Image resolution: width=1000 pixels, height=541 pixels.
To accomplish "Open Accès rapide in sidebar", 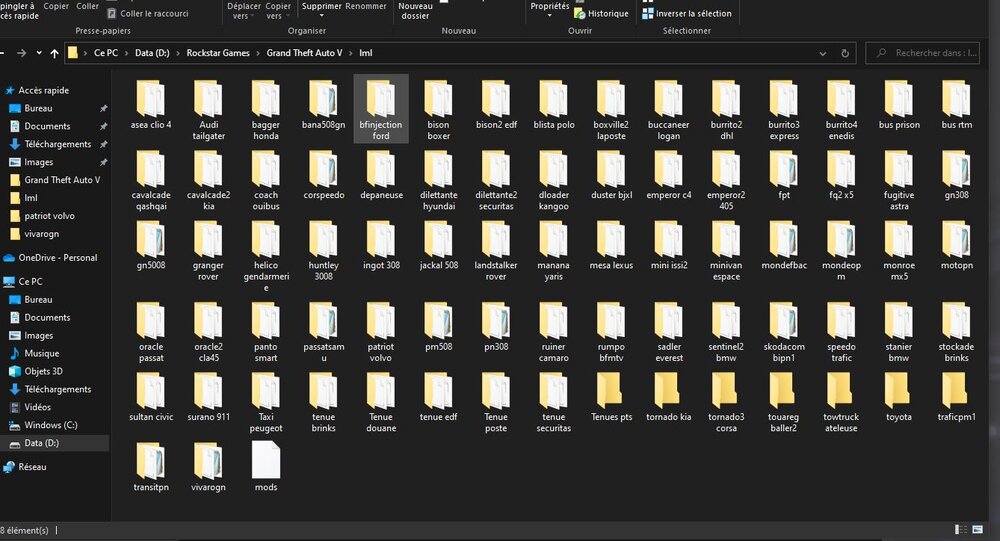I will point(43,90).
